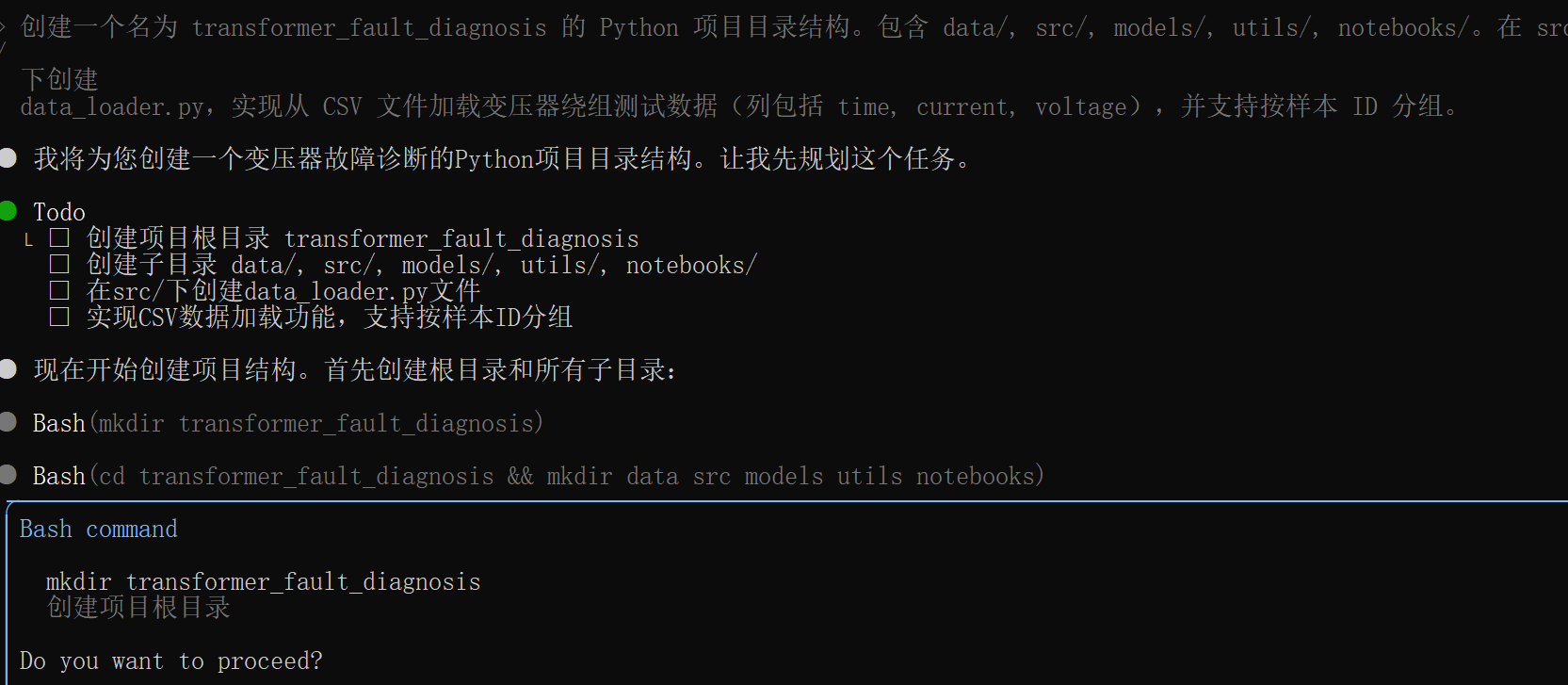Click the 创建项目根目录 description under the command

pyautogui.click(x=138, y=608)
